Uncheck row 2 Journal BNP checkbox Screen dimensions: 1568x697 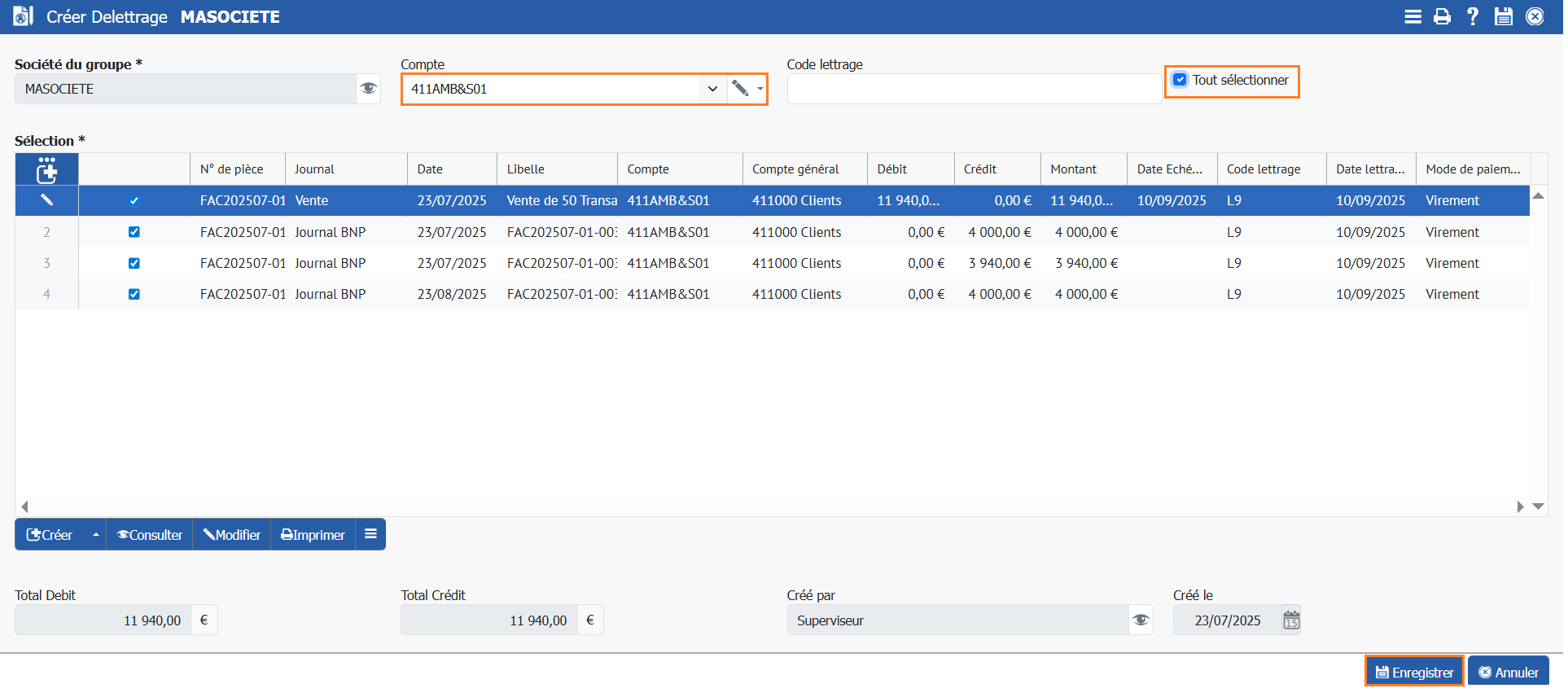(134, 232)
